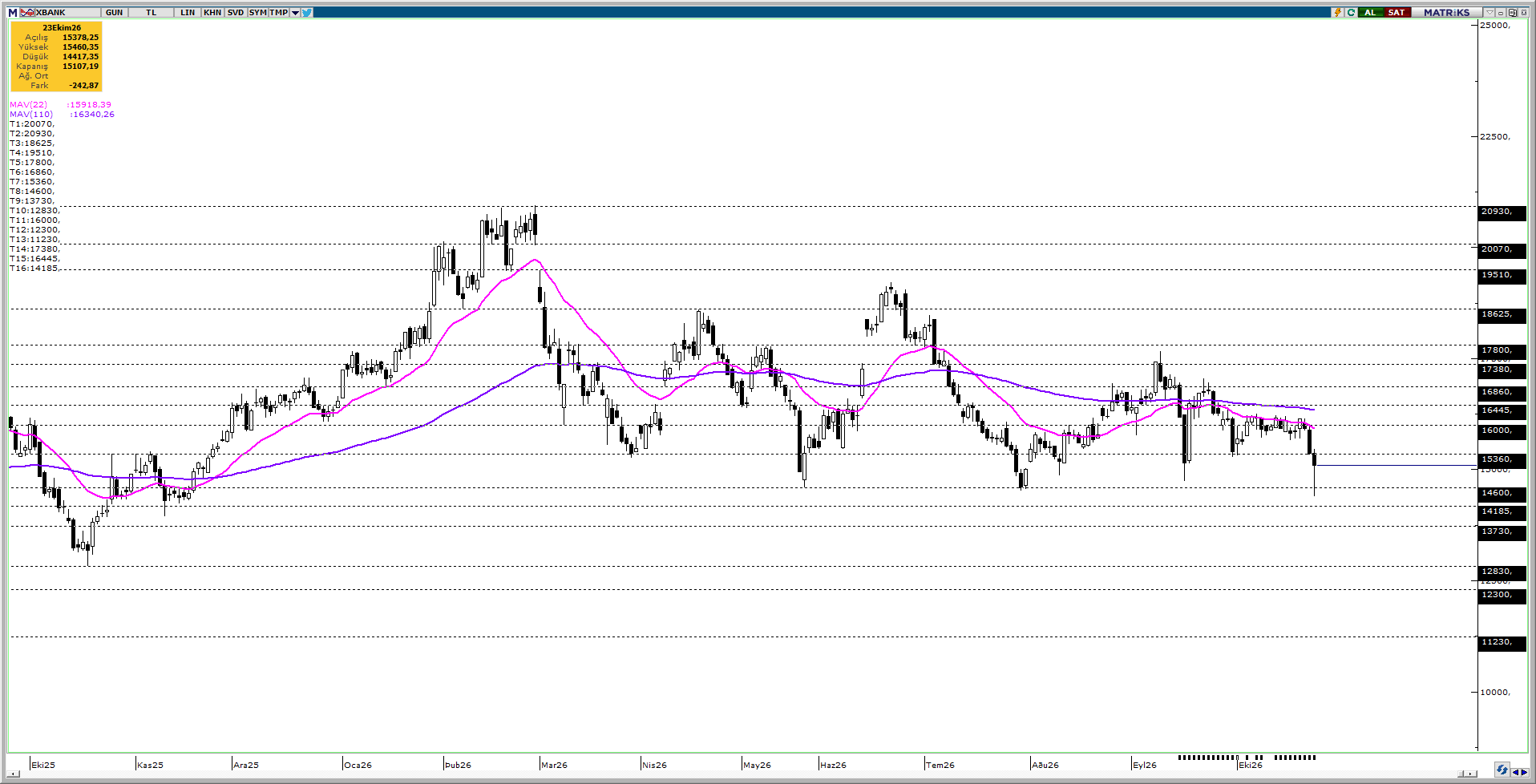This screenshot has width=1536, height=784.
Task: Click the MAV(110) indicator label
Action: click(x=31, y=114)
